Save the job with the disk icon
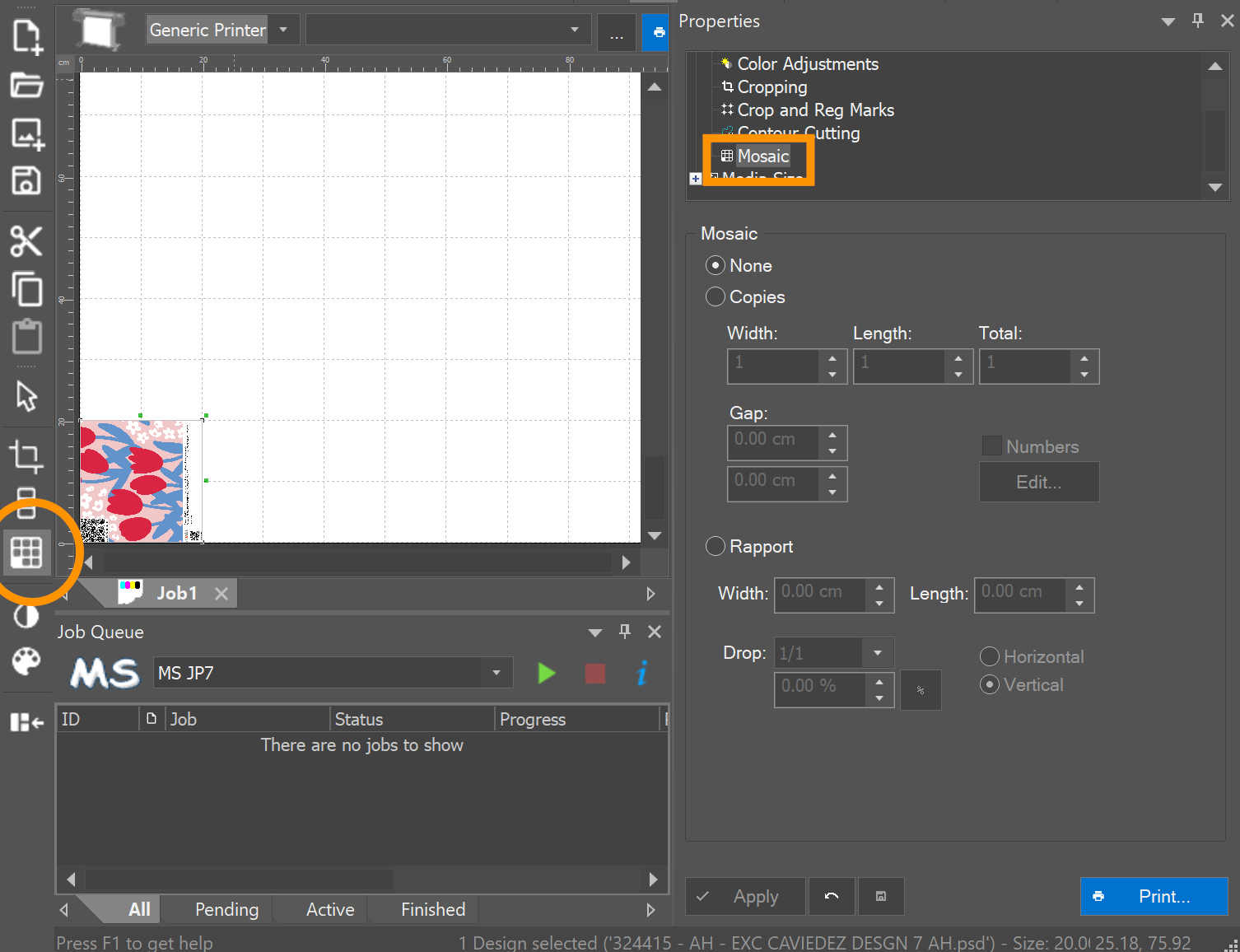Viewport: 1240px width, 952px height. (26, 180)
